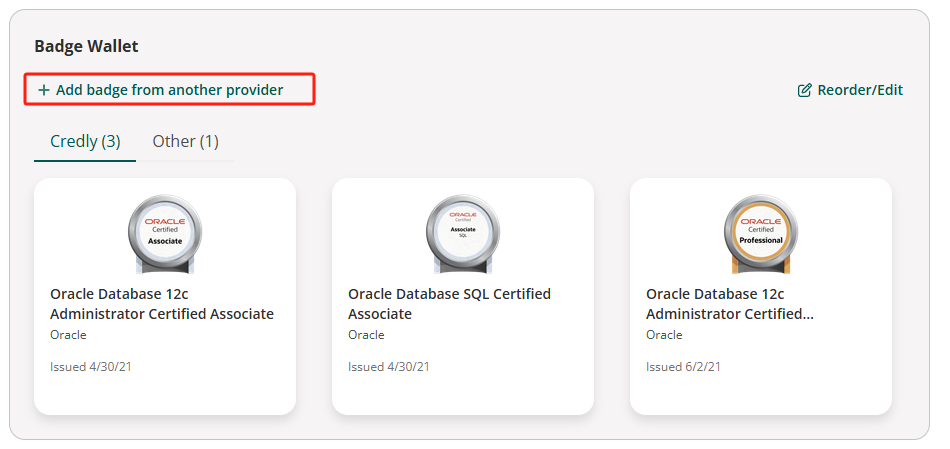
Task: Open Oracle Database SQL Certified Associate title
Action: (x=450, y=304)
